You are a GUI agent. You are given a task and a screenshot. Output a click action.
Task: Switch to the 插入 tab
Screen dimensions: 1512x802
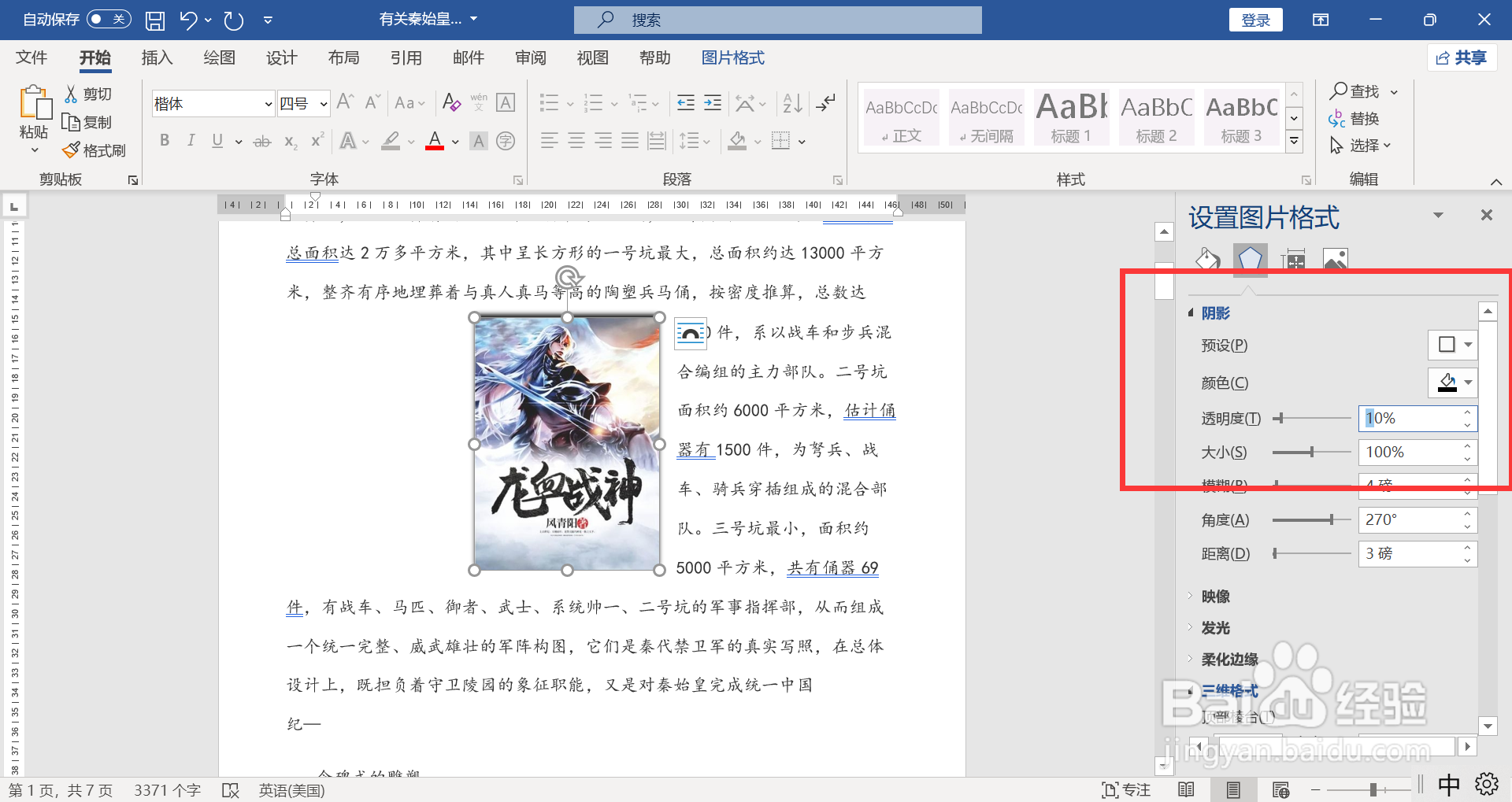pyautogui.click(x=157, y=57)
